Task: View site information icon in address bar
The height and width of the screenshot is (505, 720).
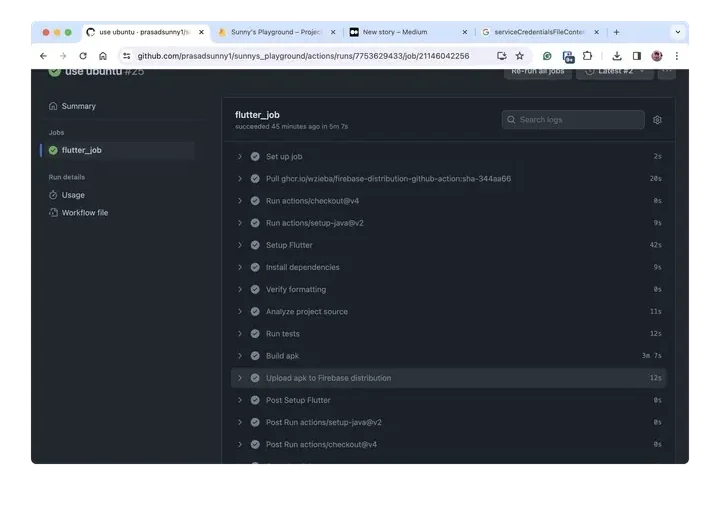Action: [126, 56]
